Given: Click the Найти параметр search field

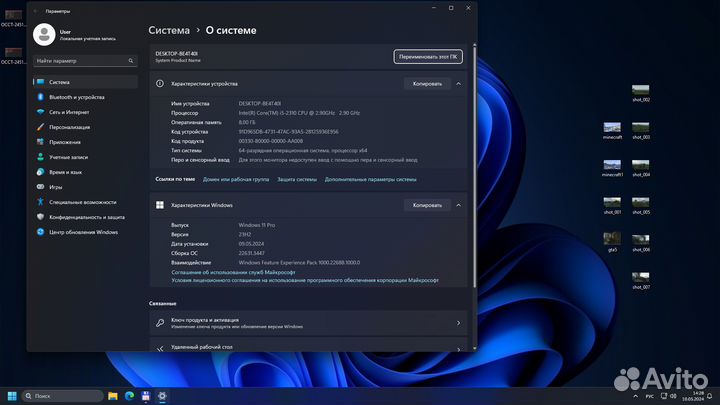Looking at the screenshot, I should (84, 61).
